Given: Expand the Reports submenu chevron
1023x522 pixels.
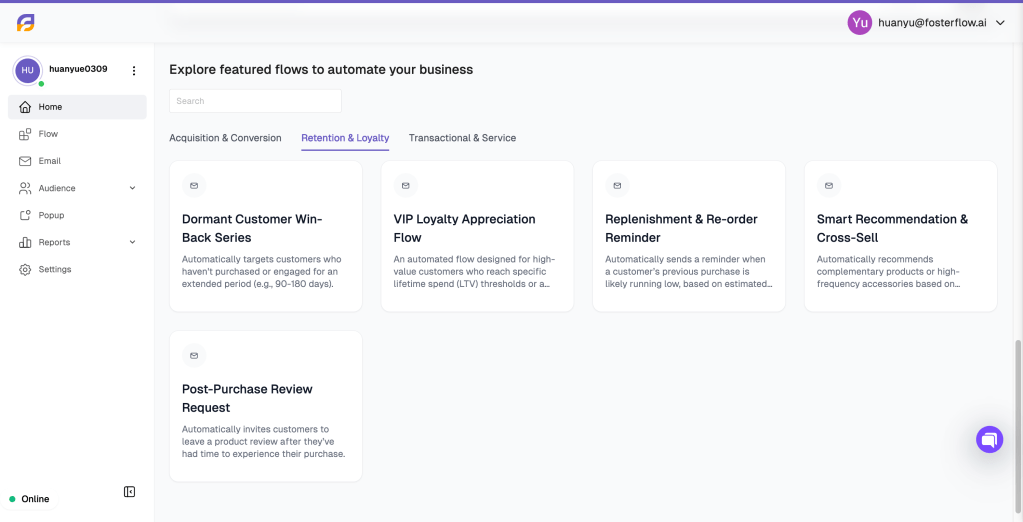Looking at the screenshot, I should [x=132, y=242].
